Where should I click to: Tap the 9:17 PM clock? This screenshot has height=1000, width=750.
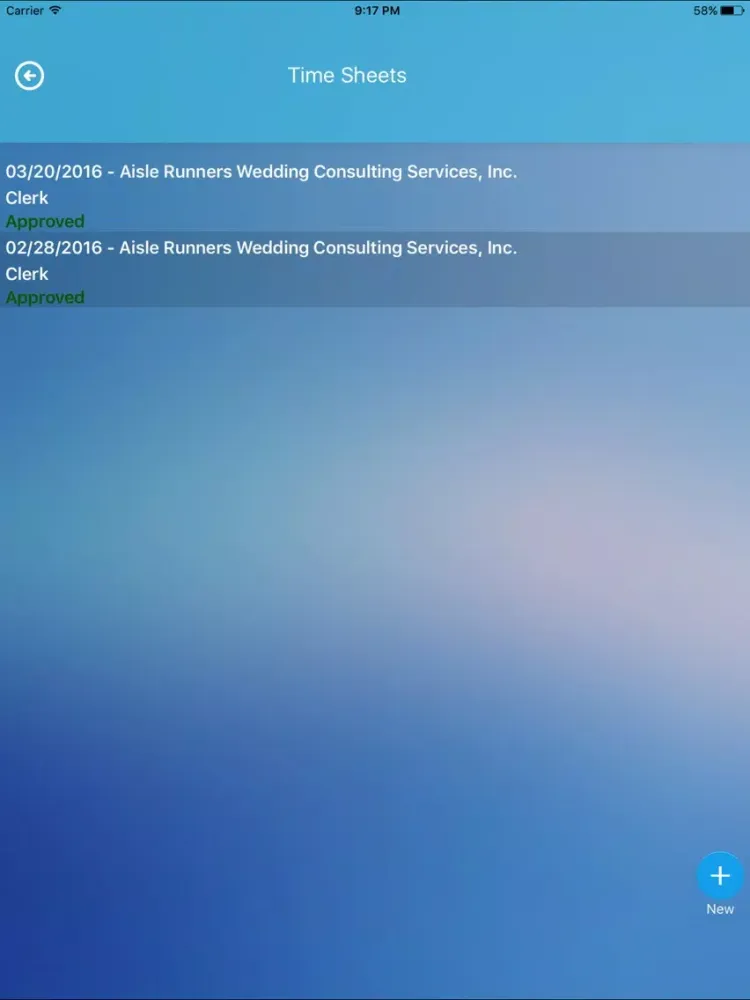tap(377, 11)
